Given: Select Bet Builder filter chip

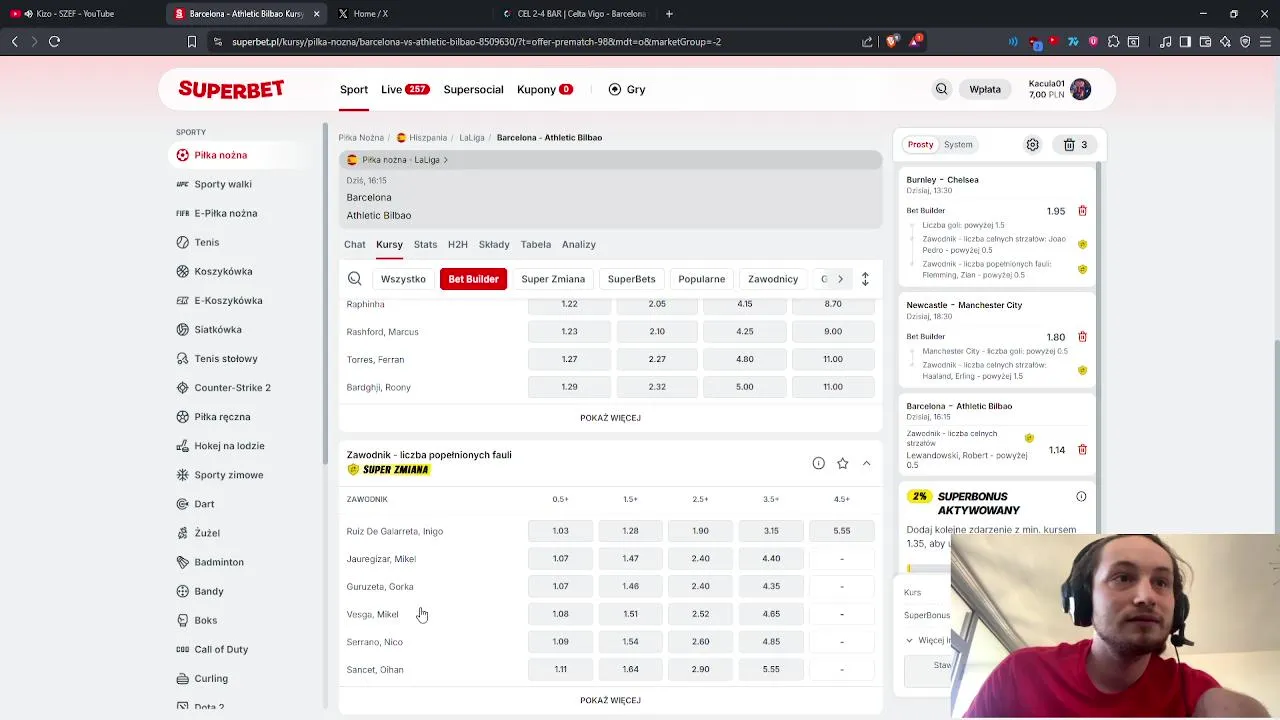Looking at the screenshot, I should coord(473,279).
